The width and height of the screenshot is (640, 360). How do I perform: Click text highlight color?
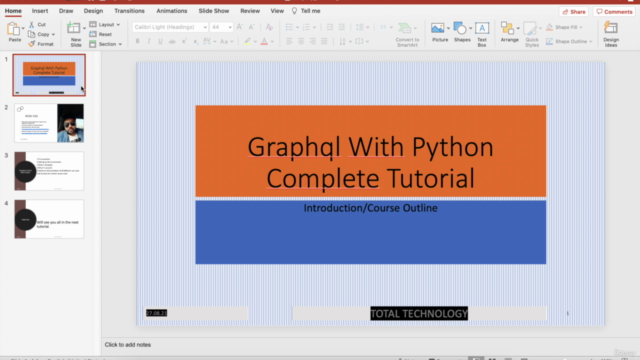pos(247,41)
